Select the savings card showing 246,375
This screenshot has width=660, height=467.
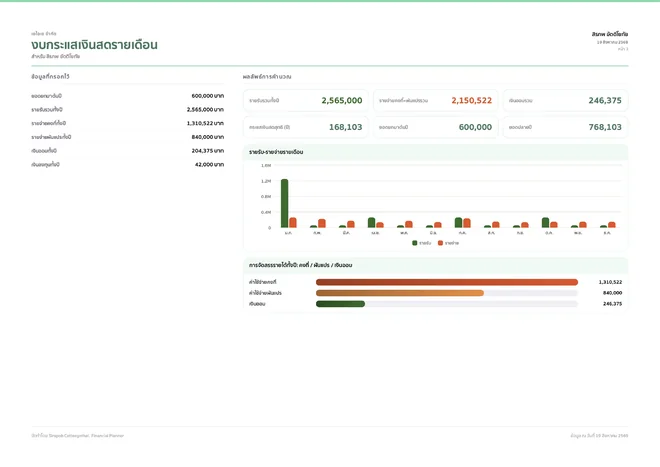click(565, 101)
